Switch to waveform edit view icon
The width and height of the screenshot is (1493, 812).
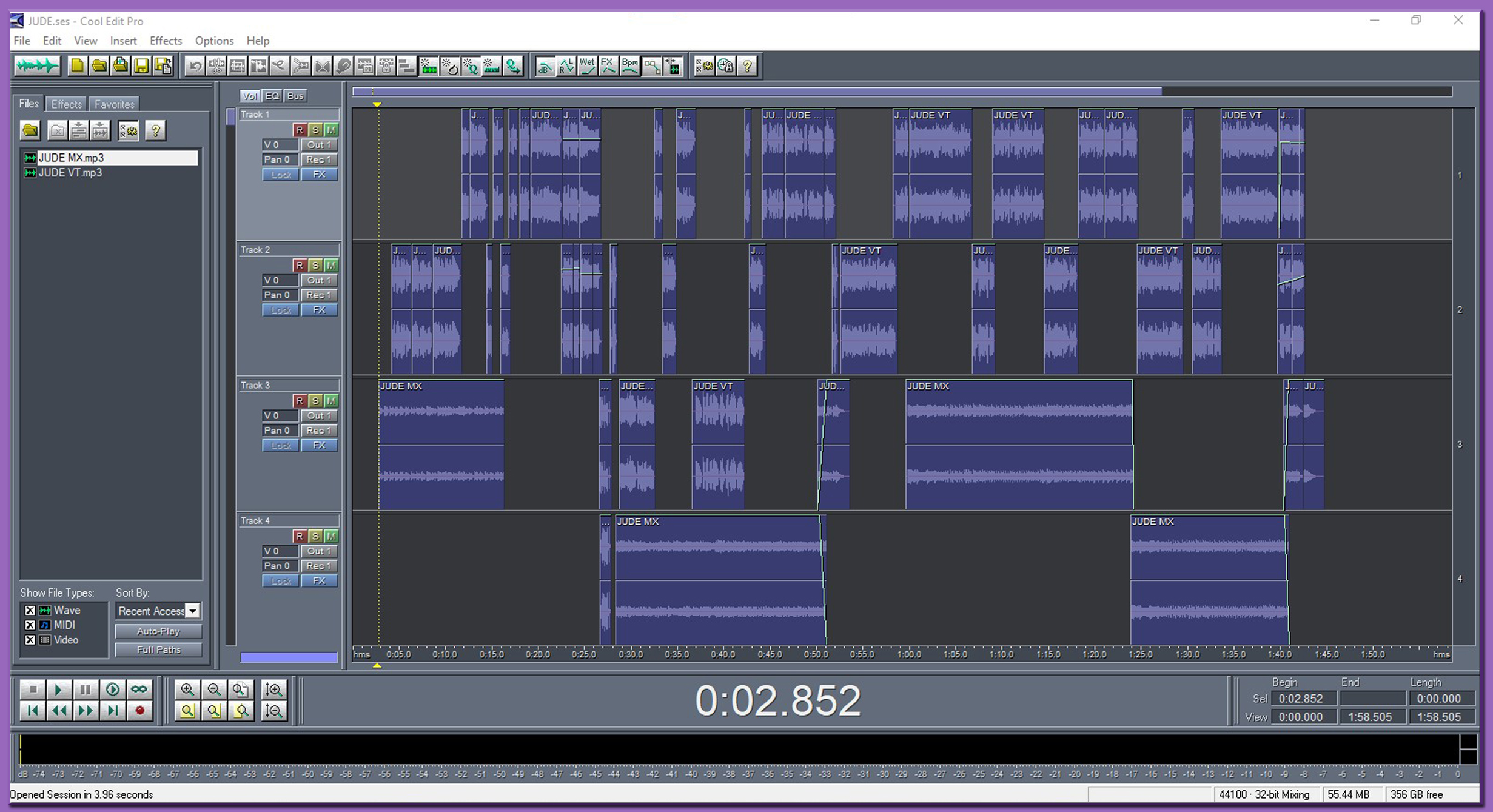38,65
